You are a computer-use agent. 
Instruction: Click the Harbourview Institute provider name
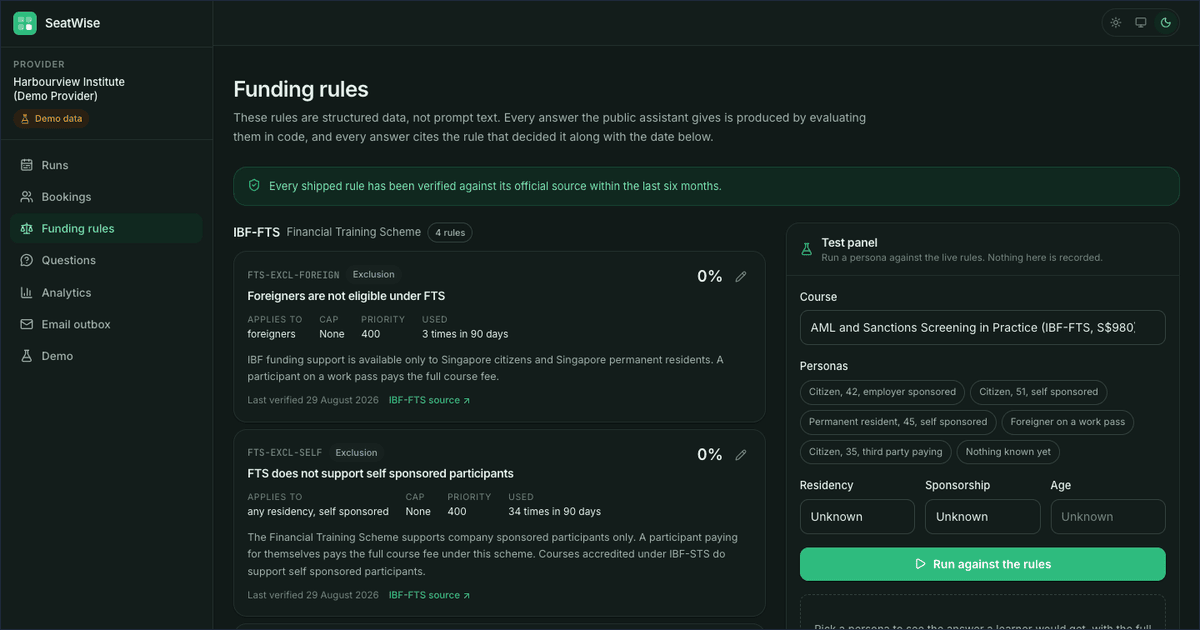point(69,89)
